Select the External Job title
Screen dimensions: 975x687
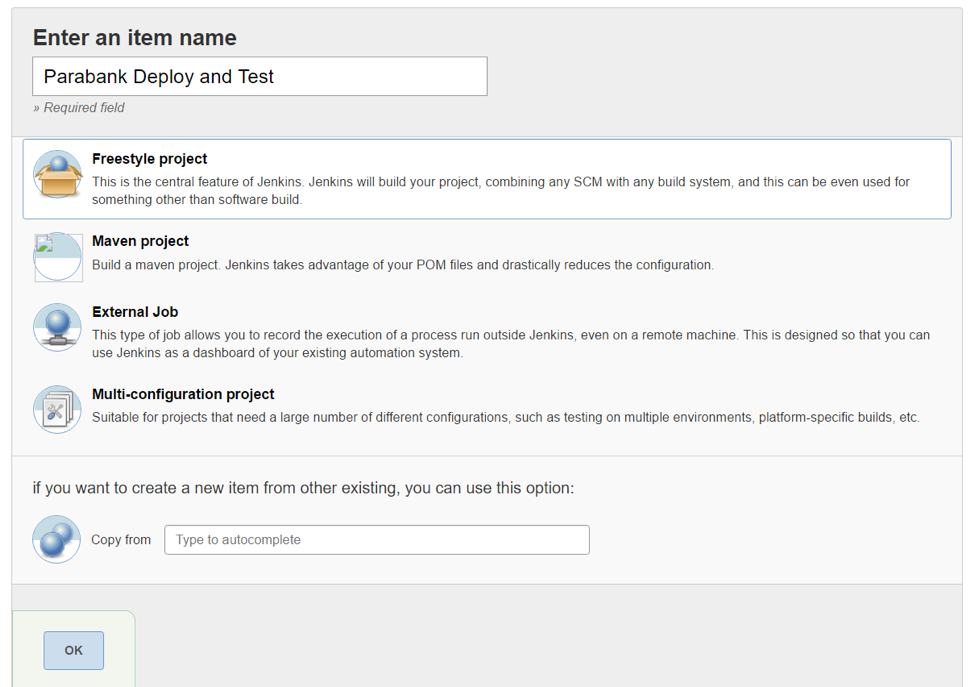[x=135, y=312]
